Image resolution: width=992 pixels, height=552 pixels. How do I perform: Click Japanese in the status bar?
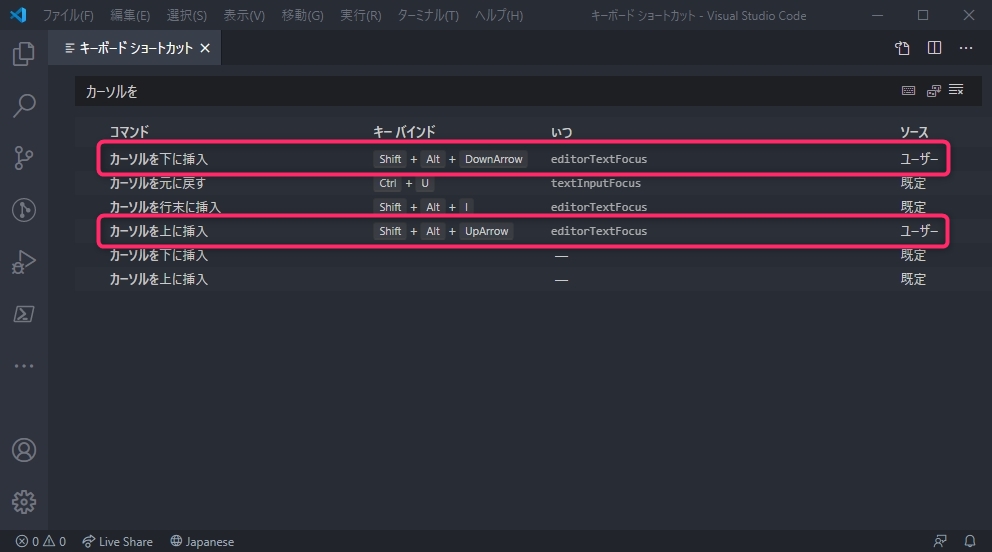point(202,541)
